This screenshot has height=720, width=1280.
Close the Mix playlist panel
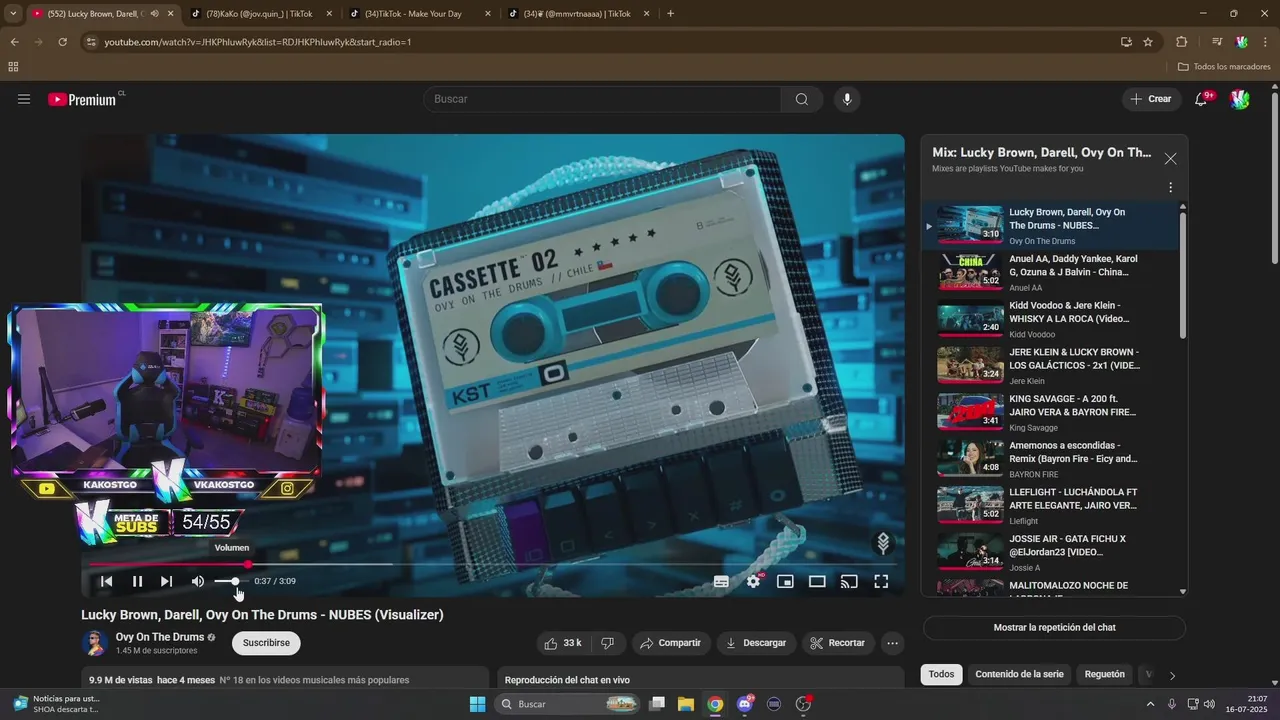click(1170, 159)
